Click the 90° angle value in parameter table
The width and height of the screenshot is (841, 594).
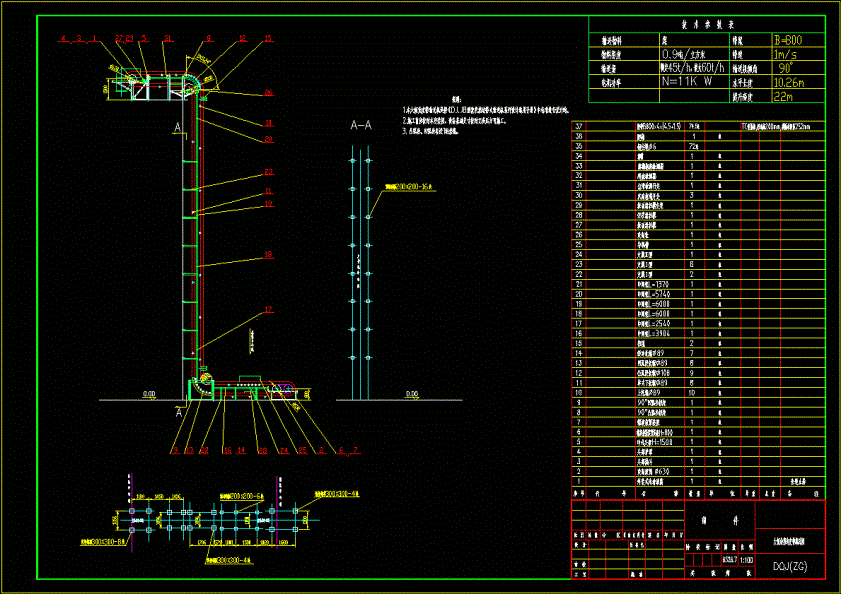click(x=785, y=68)
